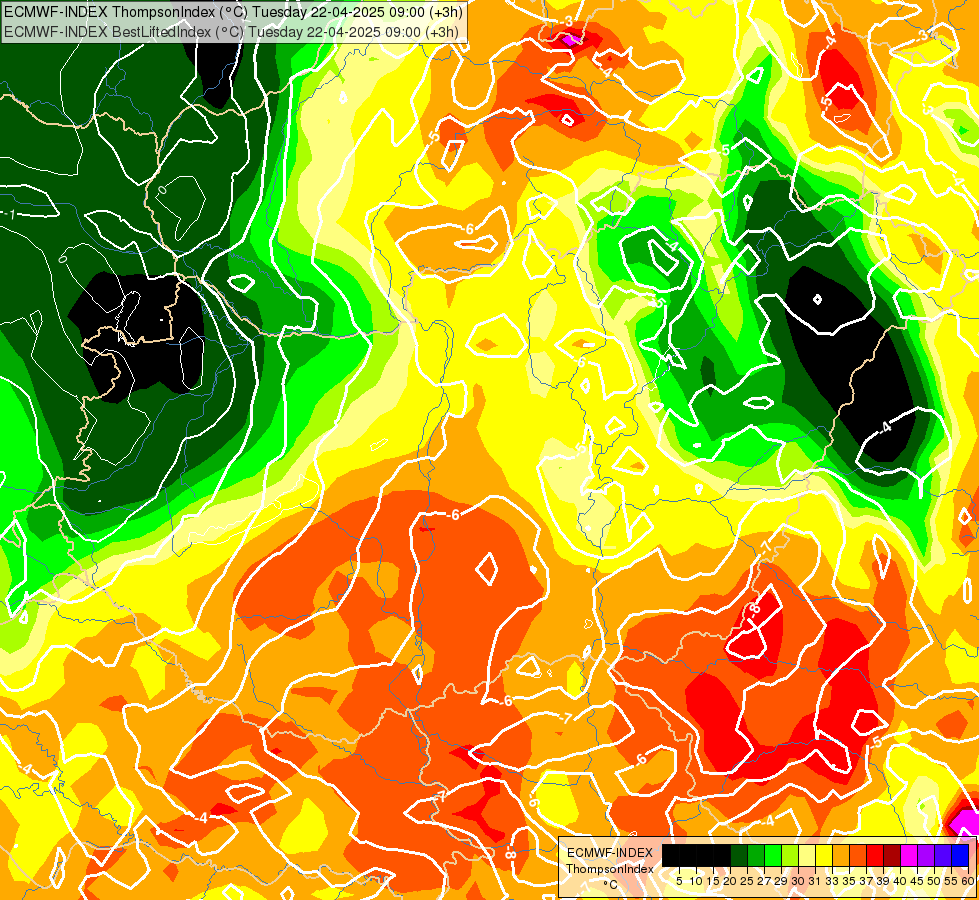Click the legend tick value 25

tap(747, 881)
